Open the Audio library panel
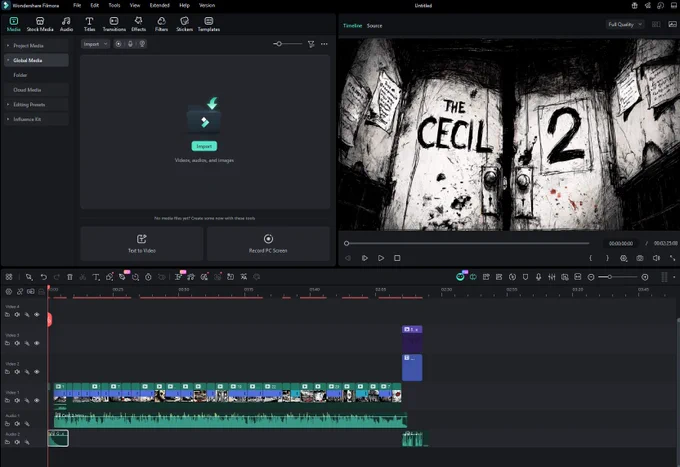The height and width of the screenshot is (467, 680). point(66,24)
